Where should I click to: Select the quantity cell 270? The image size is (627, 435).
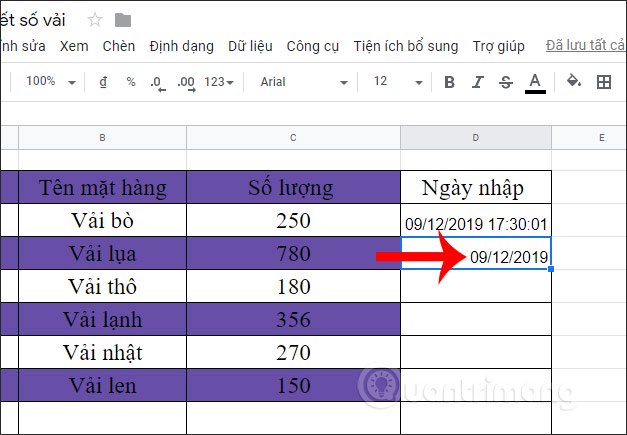pyautogui.click(x=293, y=352)
